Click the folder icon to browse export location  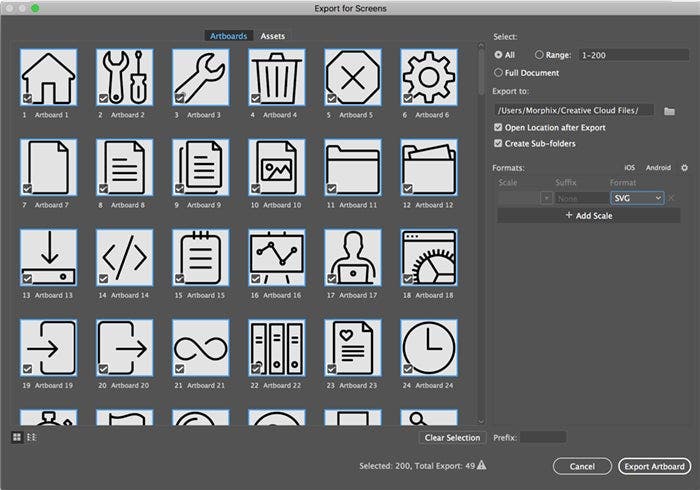[670, 110]
